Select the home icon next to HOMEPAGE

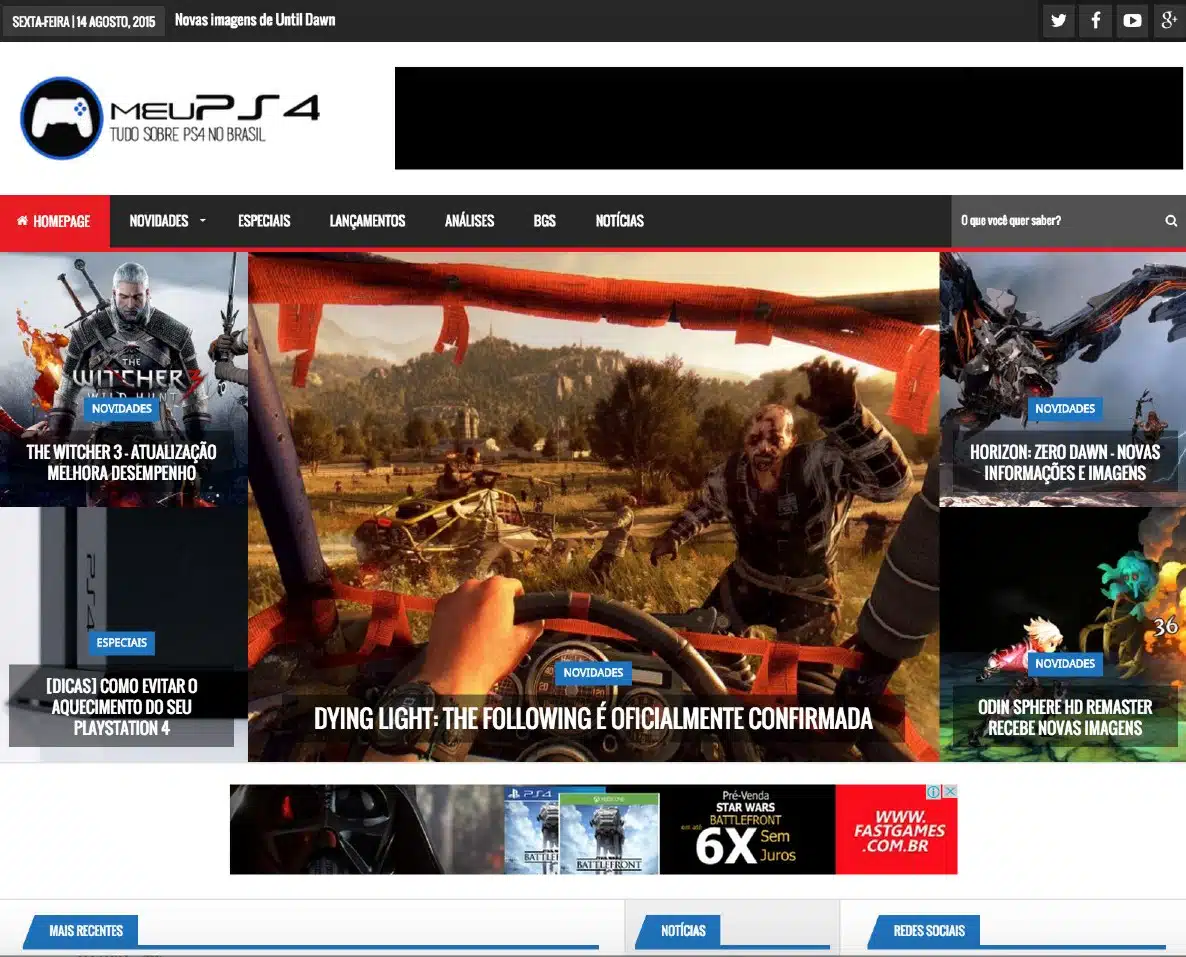[x=23, y=221]
